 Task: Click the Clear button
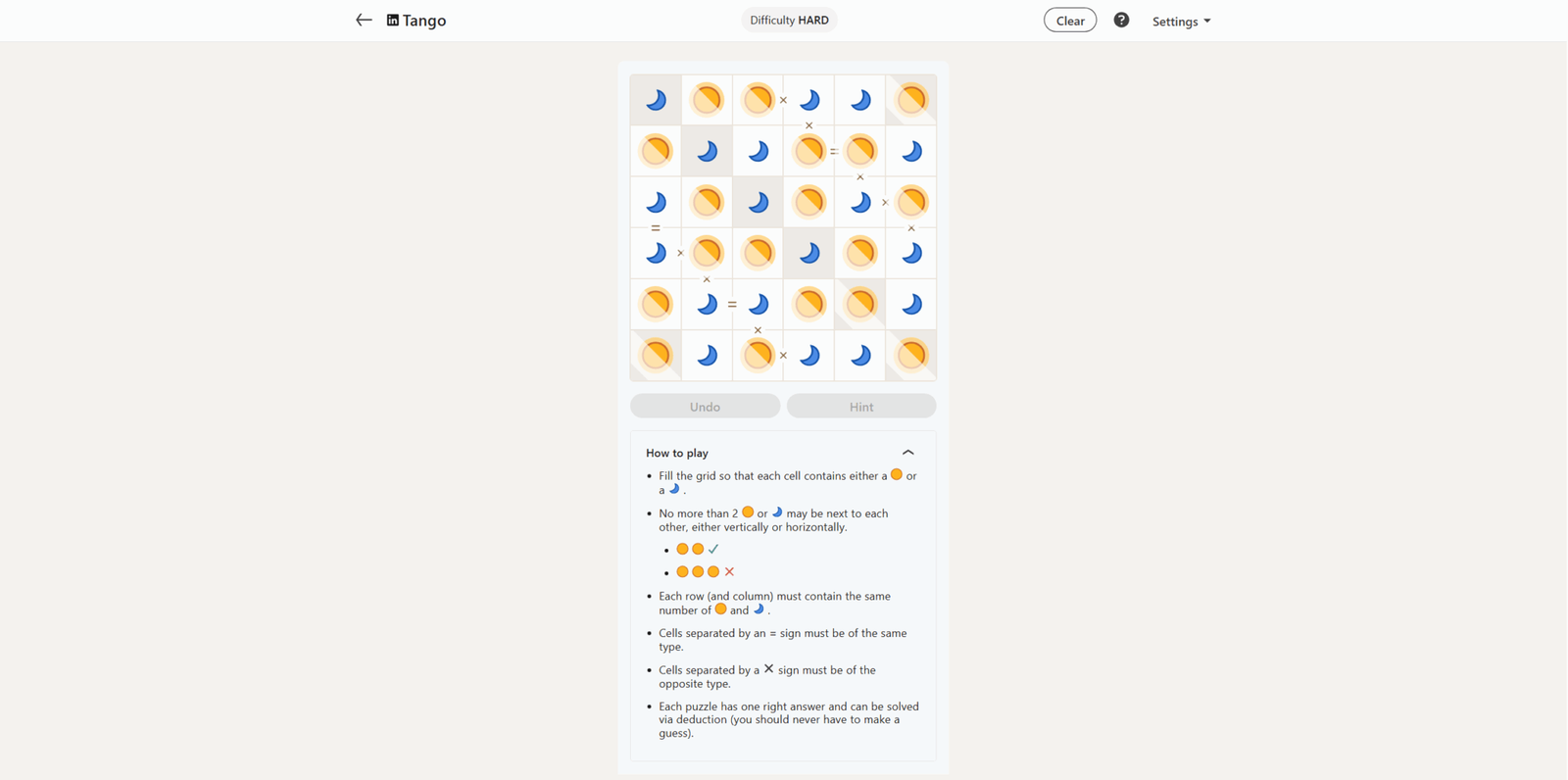(1070, 21)
